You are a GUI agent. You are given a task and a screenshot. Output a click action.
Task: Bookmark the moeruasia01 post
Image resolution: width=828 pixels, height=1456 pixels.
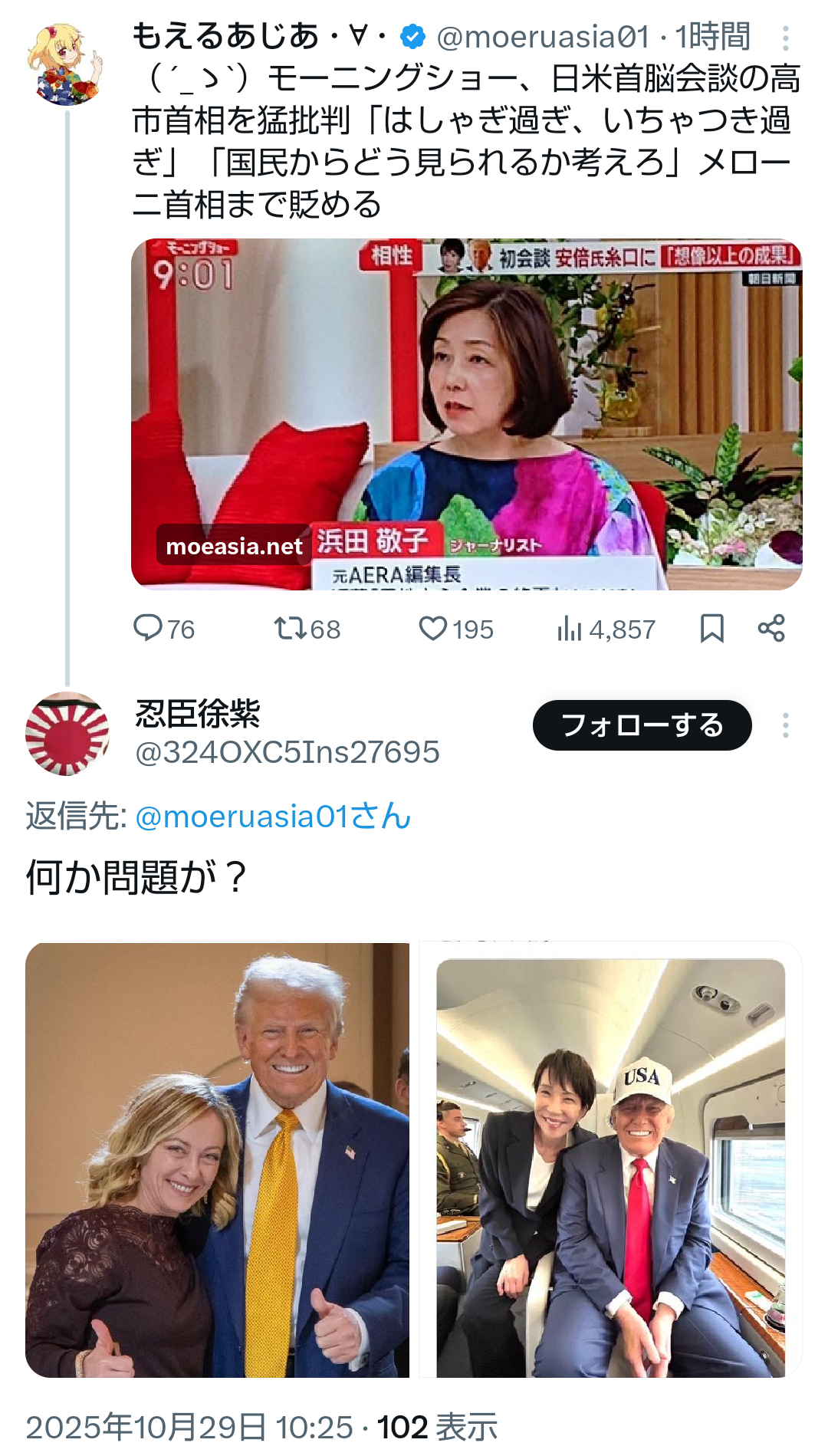point(712,629)
